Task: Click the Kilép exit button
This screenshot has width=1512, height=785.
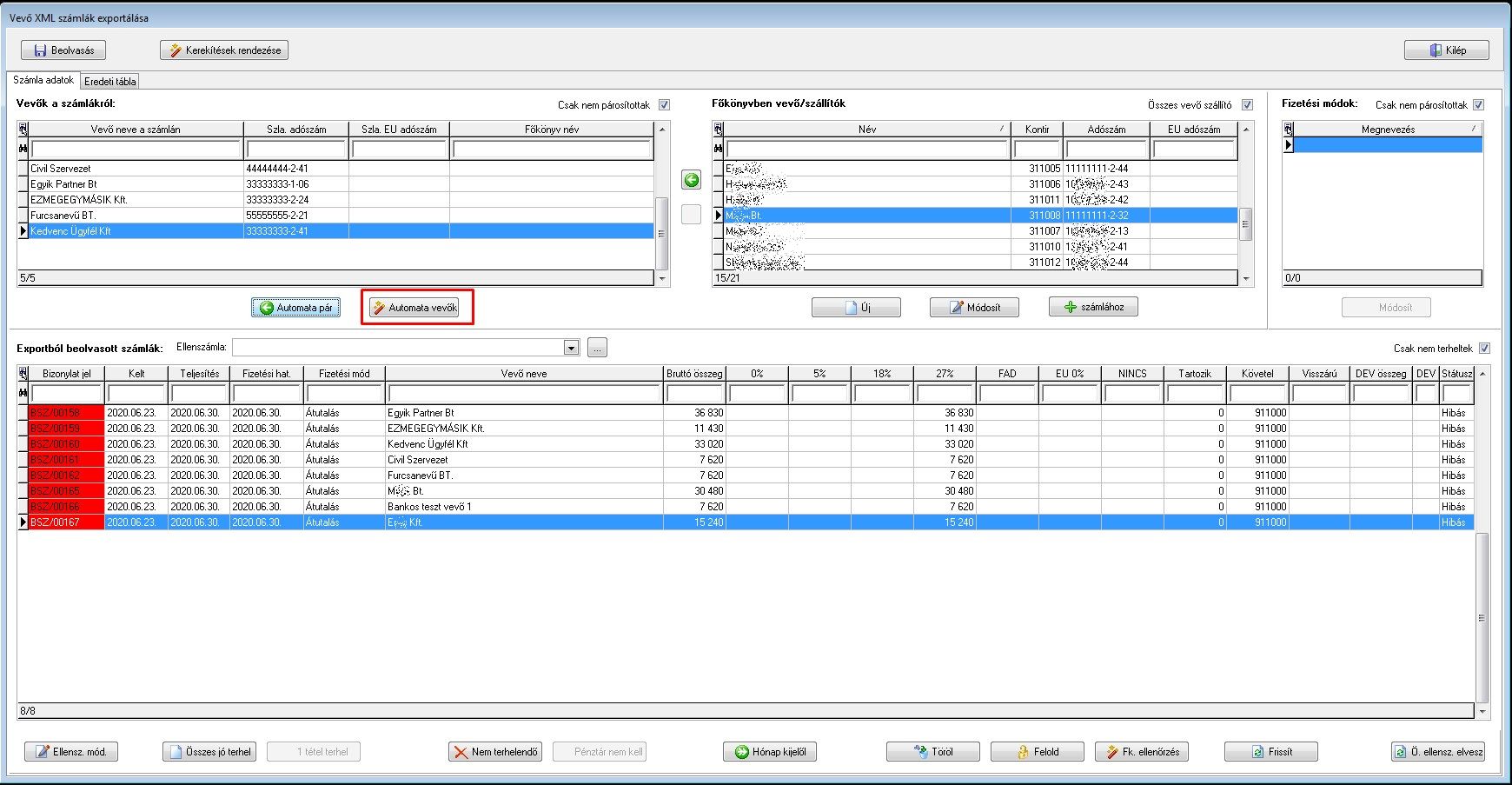Action: (x=1447, y=50)
